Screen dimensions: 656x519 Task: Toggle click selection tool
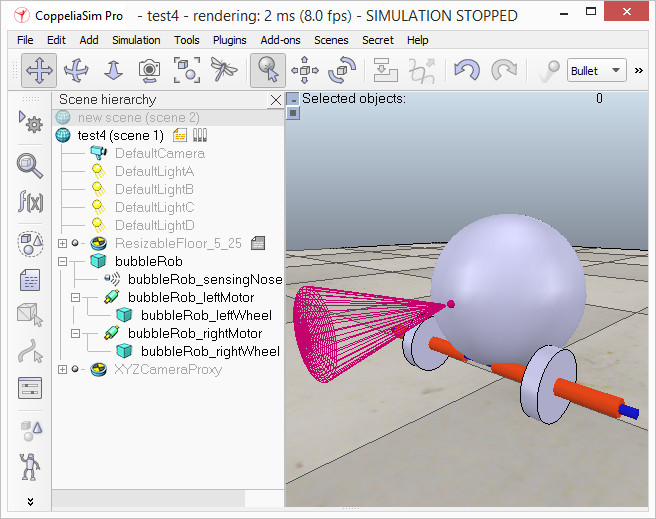pos(268,70)
